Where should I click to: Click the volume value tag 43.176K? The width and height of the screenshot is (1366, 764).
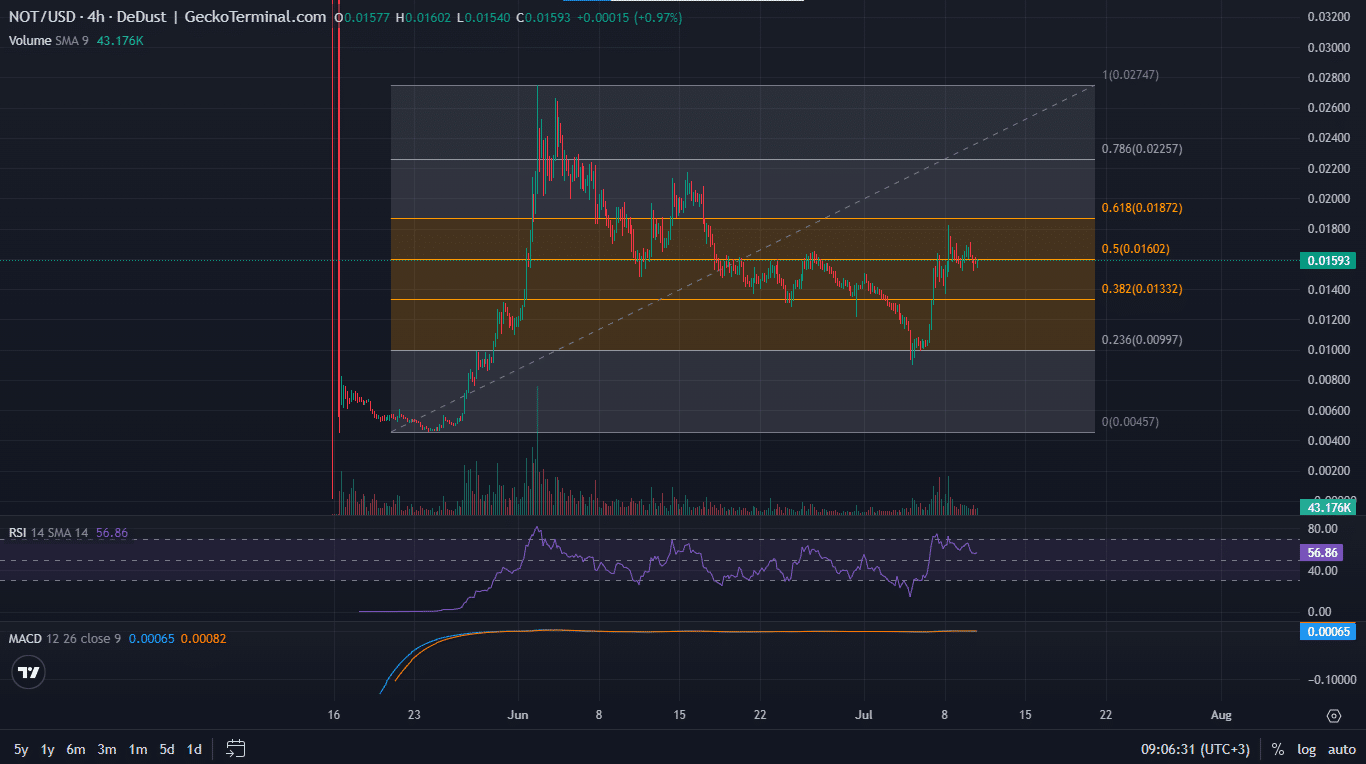1327,508
